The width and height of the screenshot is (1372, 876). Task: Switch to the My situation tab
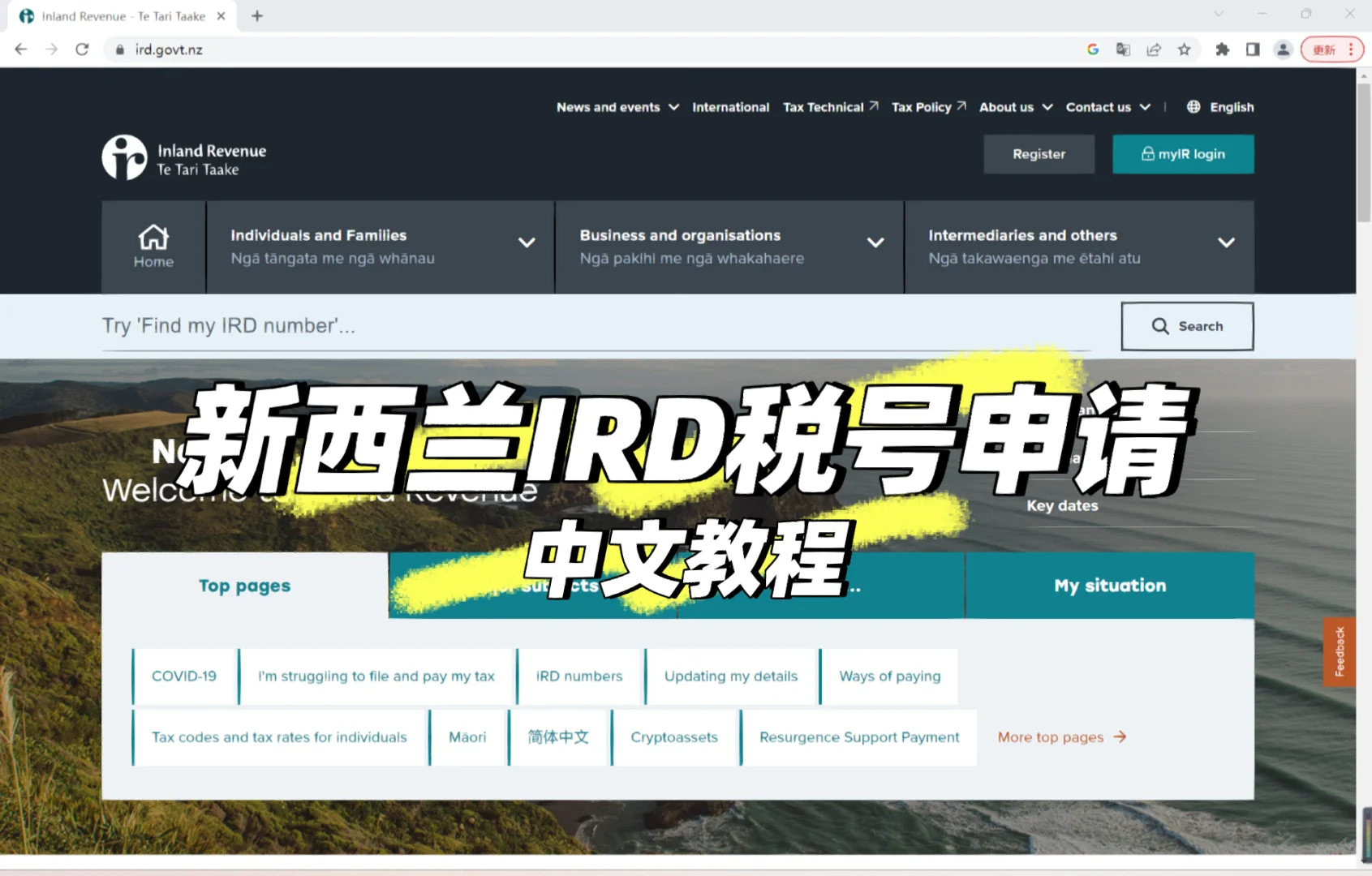(1109, 586)
